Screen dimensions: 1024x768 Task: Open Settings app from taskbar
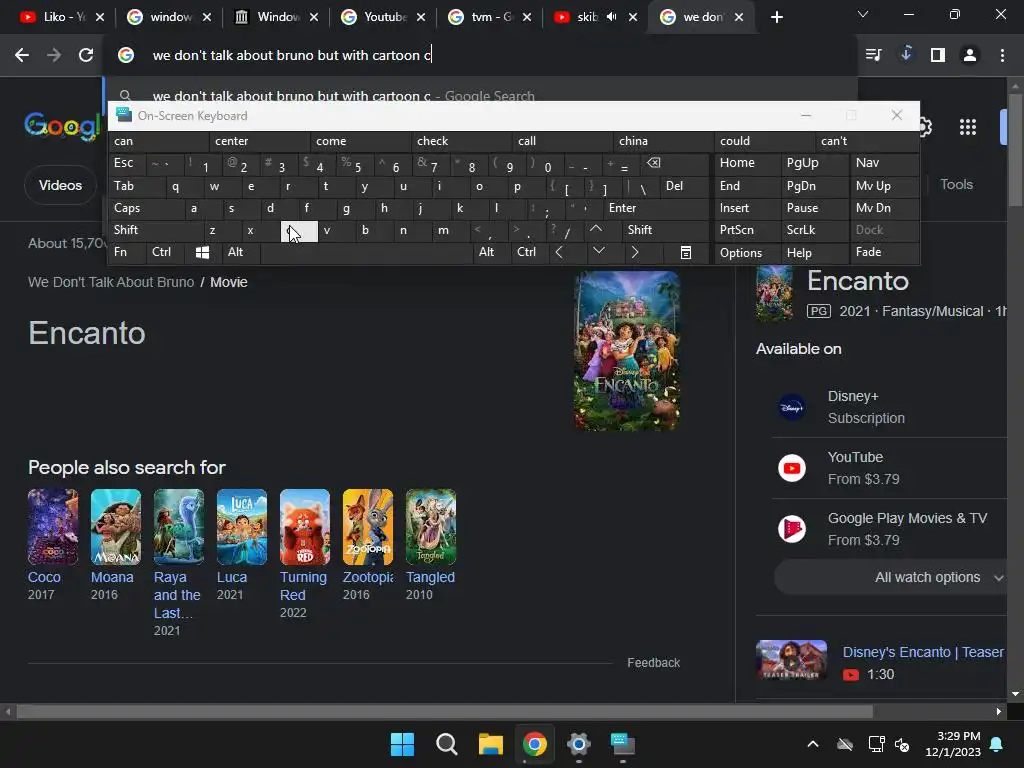tap(579, 744)
